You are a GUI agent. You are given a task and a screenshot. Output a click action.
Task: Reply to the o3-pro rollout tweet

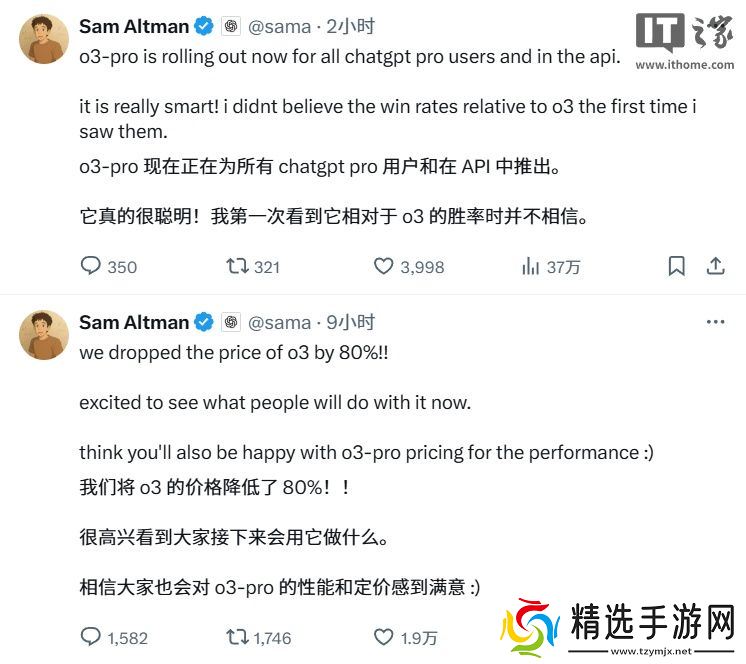coord(91,266)
